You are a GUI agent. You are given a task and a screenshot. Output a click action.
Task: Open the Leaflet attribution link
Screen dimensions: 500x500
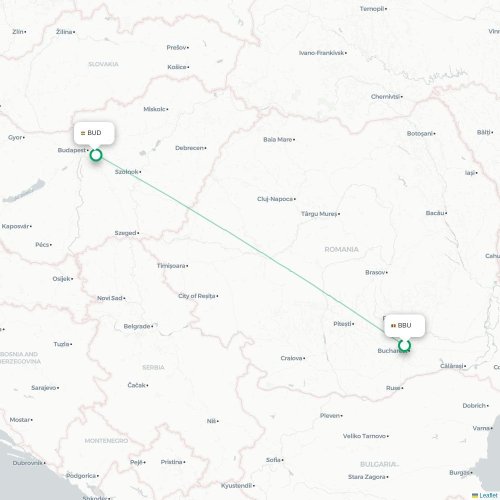pos(488,496)
